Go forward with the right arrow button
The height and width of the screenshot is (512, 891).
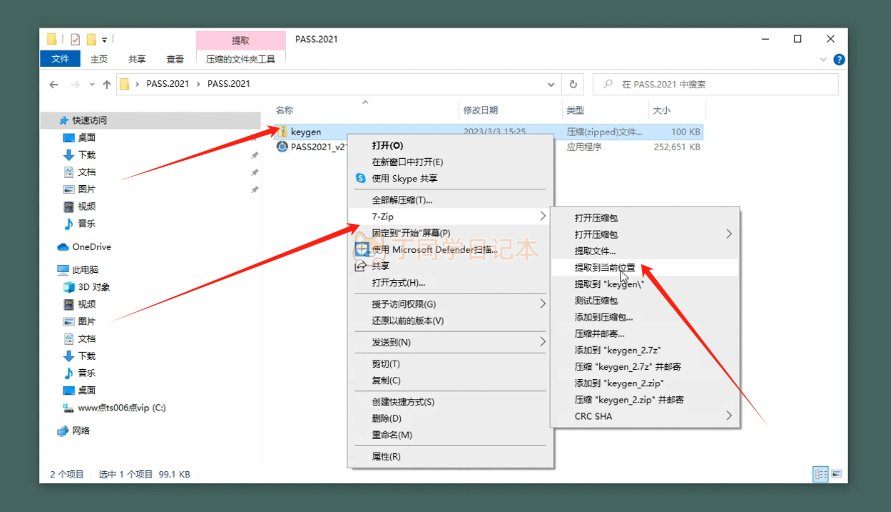(75, 84)
